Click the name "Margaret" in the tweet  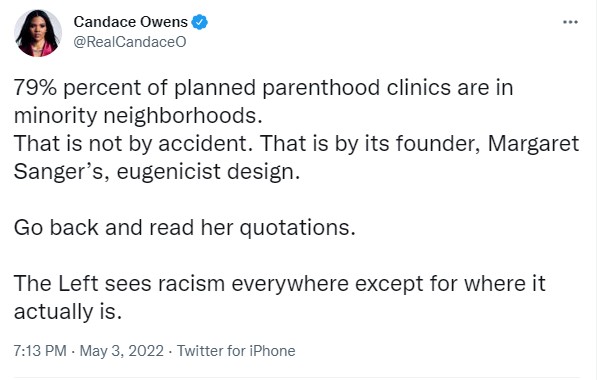(x=533, y=144)
